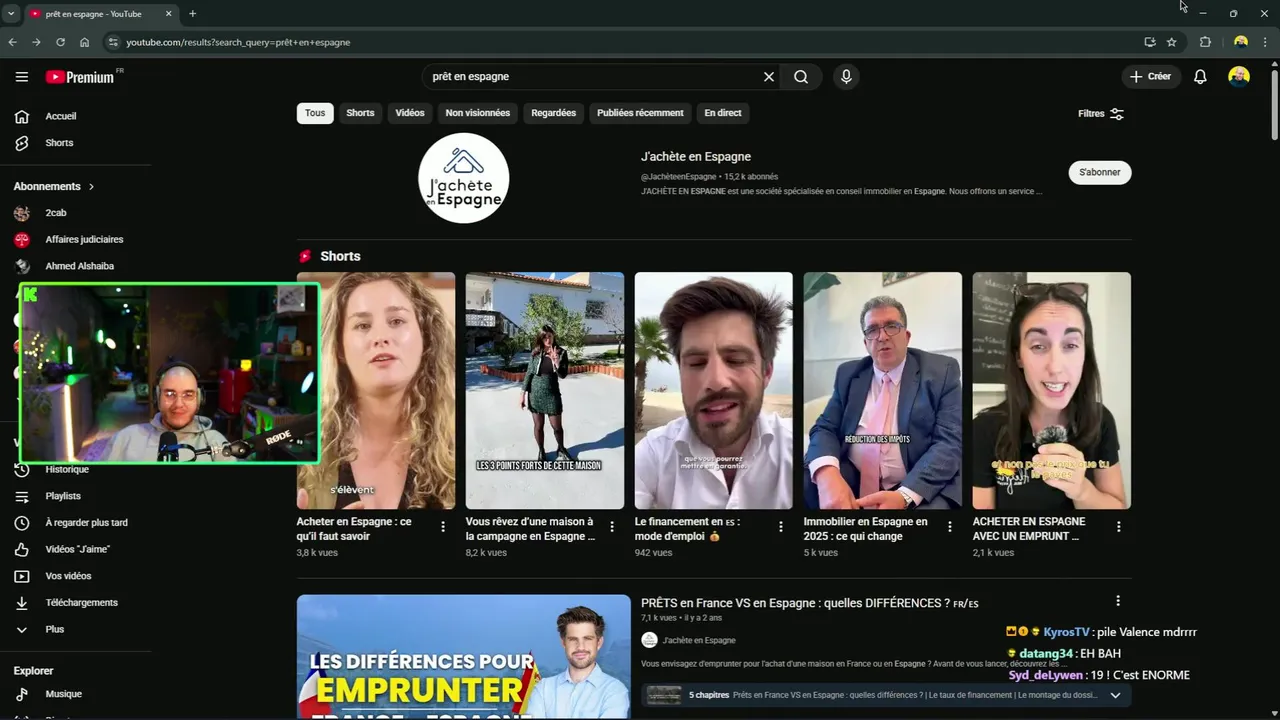The width and height of the screenshot is (1280, 720).
Task: Open the browser home page button
Action: pyautogui.click(x=84, y=42)
